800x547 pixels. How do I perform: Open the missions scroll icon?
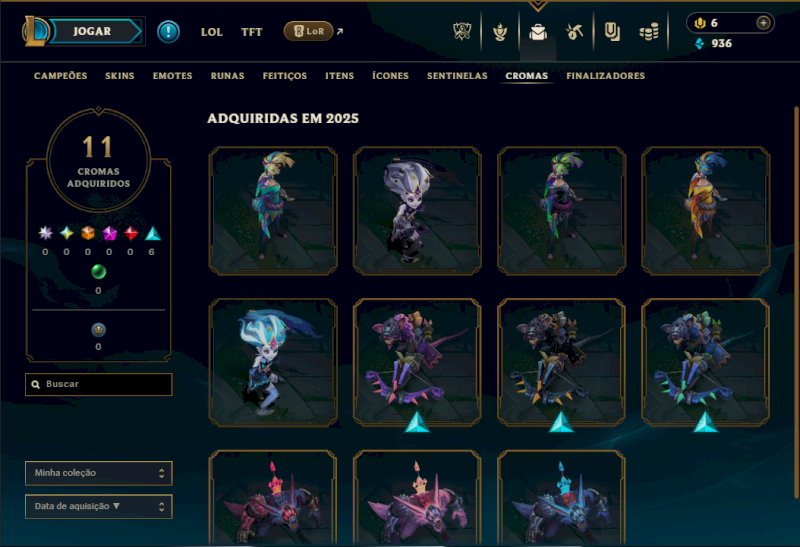coord(612,32)
